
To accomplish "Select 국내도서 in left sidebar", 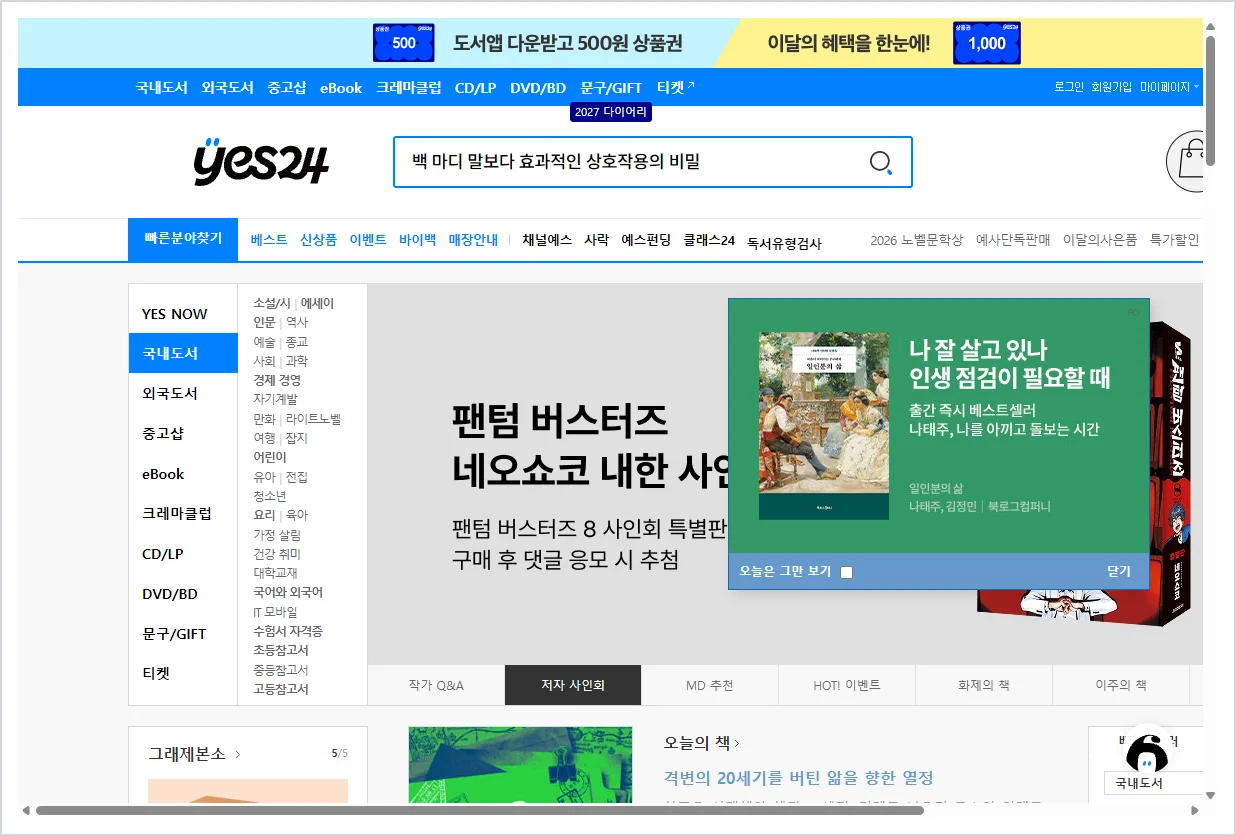I will [x=183, y=353].
